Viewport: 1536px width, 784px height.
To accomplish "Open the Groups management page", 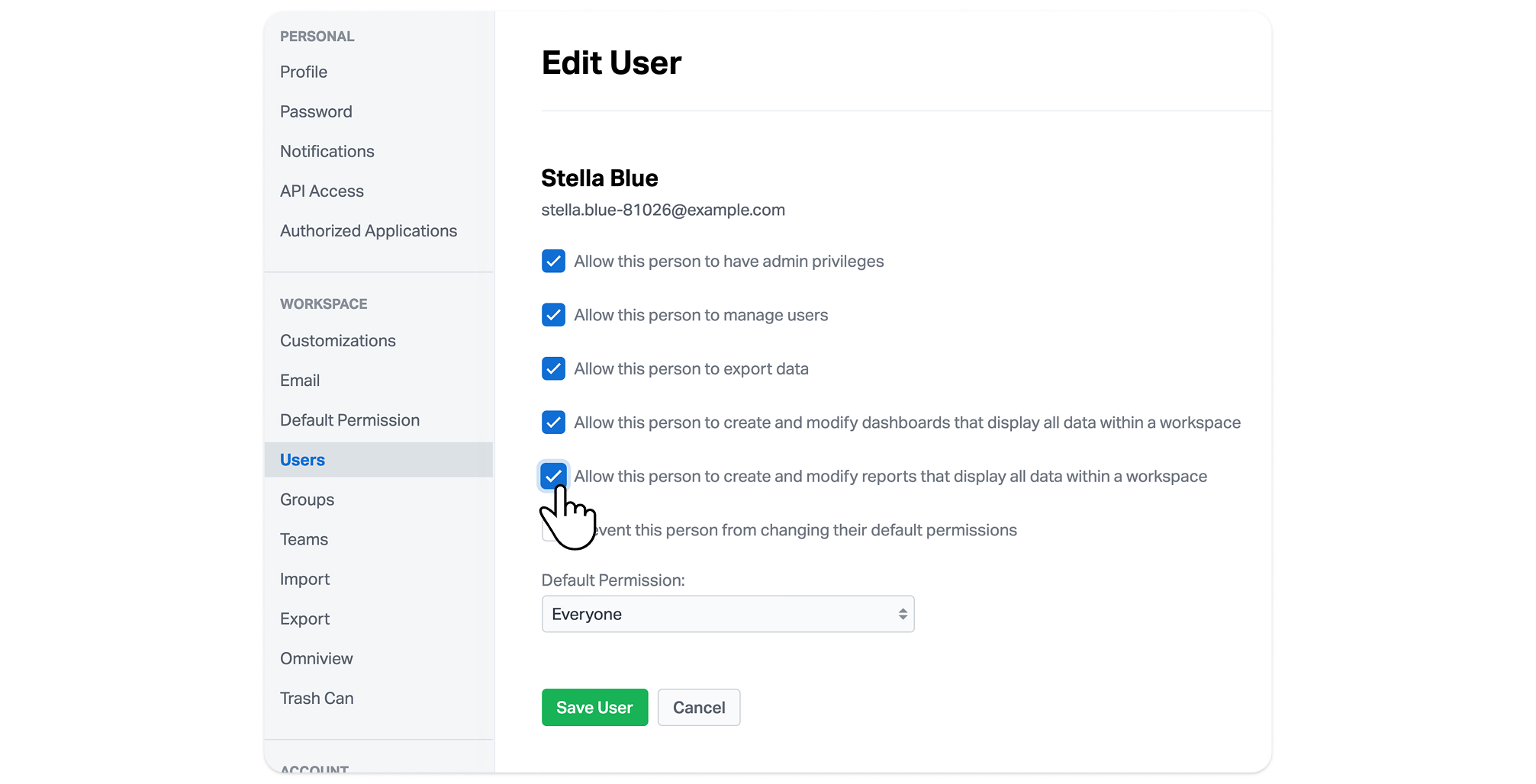I will (306, 500).
